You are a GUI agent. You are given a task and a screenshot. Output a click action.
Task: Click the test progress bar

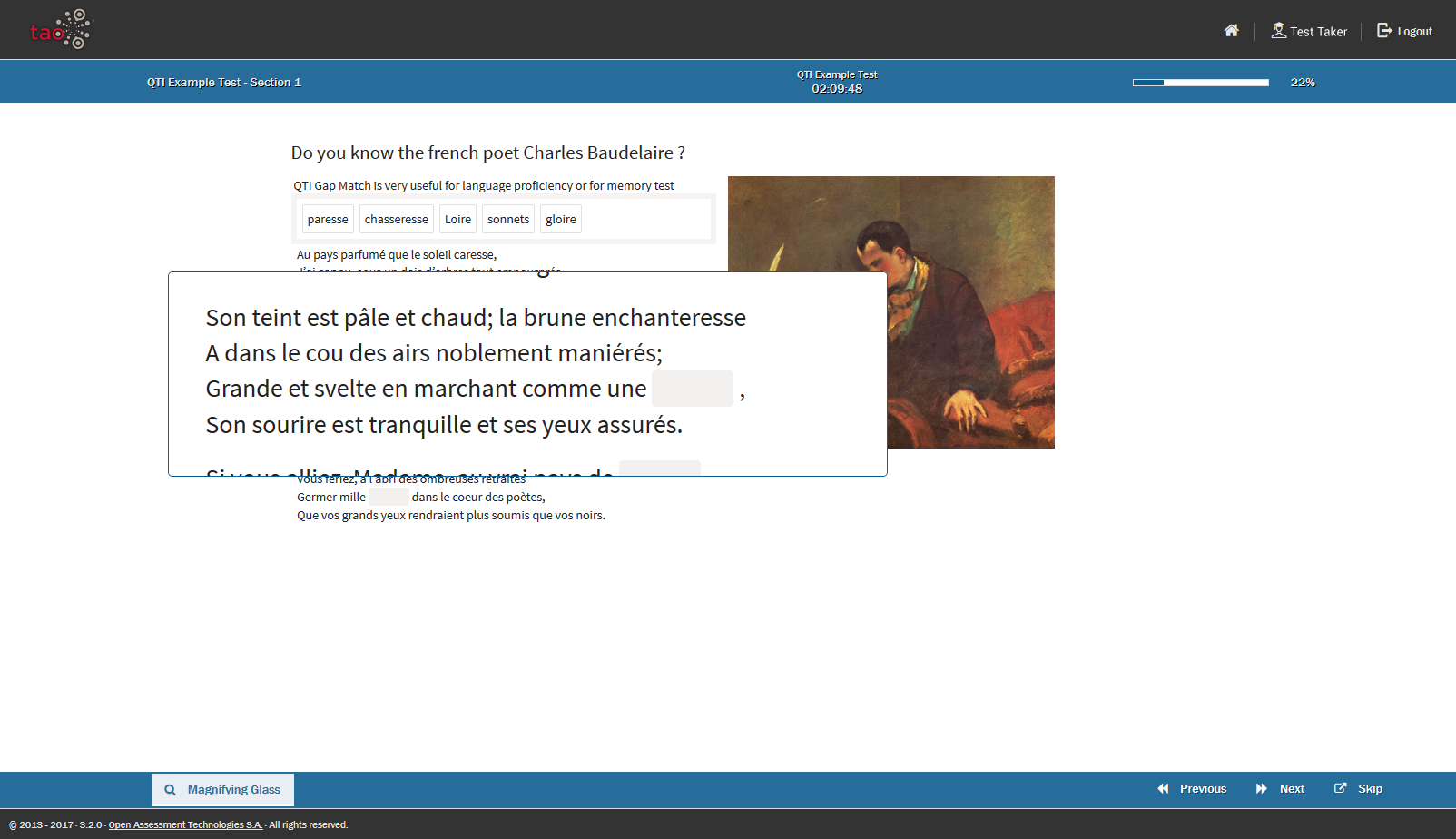tap(1201, 83)
